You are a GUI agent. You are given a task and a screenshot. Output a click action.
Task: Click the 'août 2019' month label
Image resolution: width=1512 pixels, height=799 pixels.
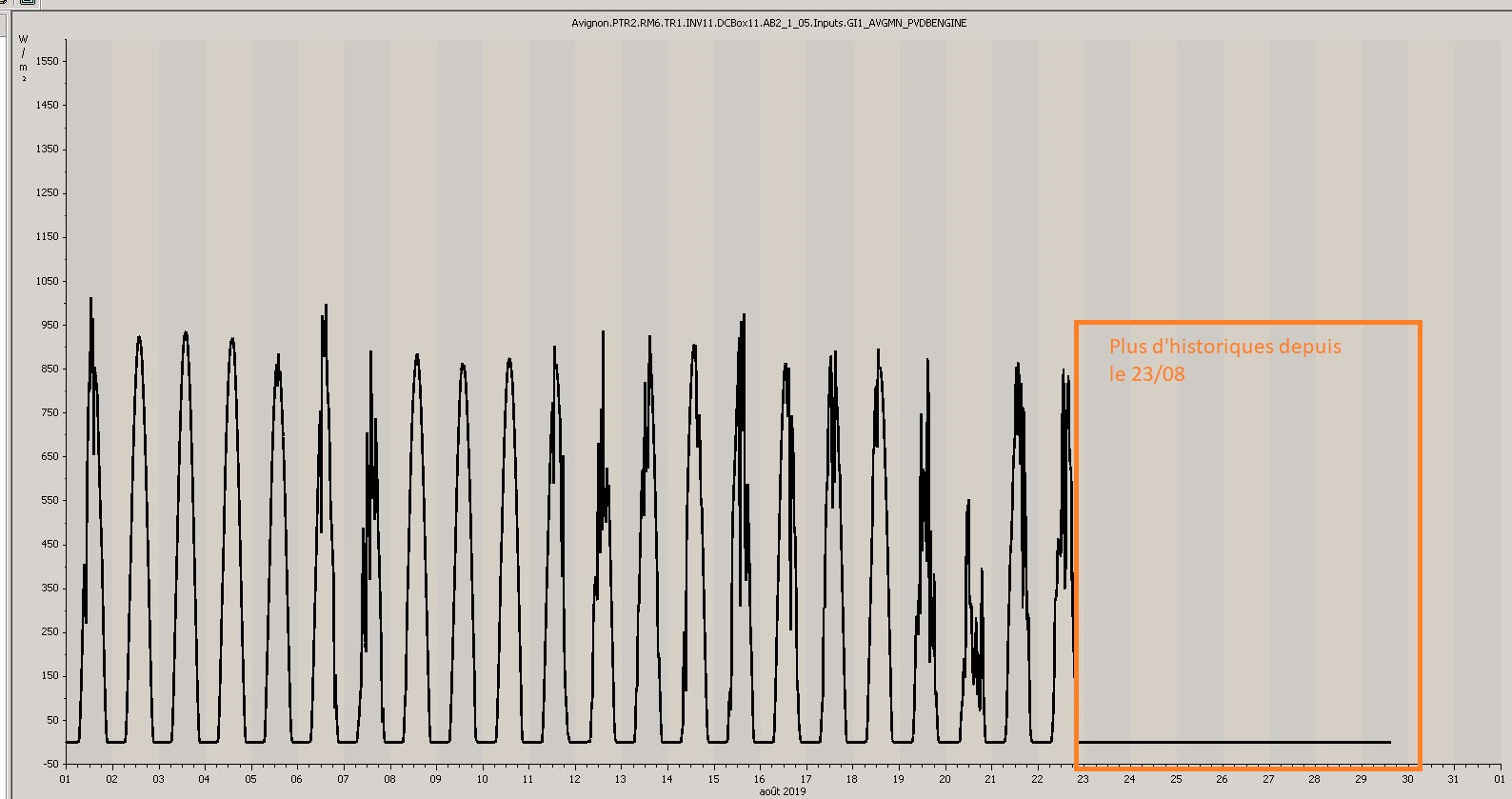coord(783,791)
